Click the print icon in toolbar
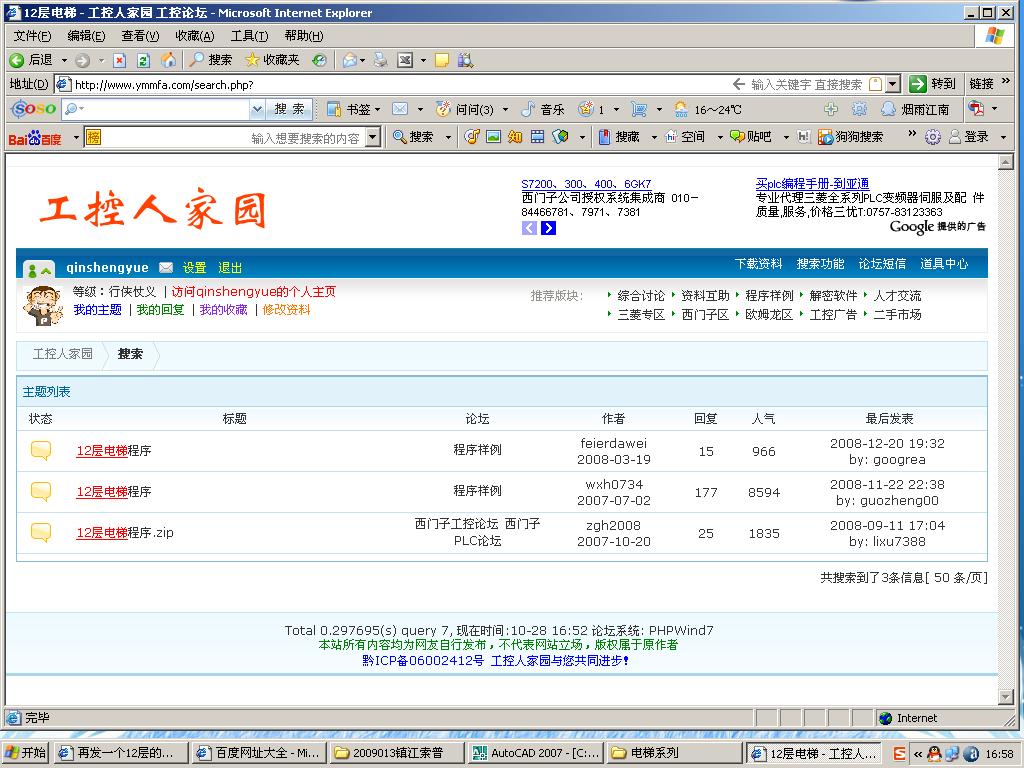Image resolution: width=1024 pixels, height=768 pixels. [380, 60]
